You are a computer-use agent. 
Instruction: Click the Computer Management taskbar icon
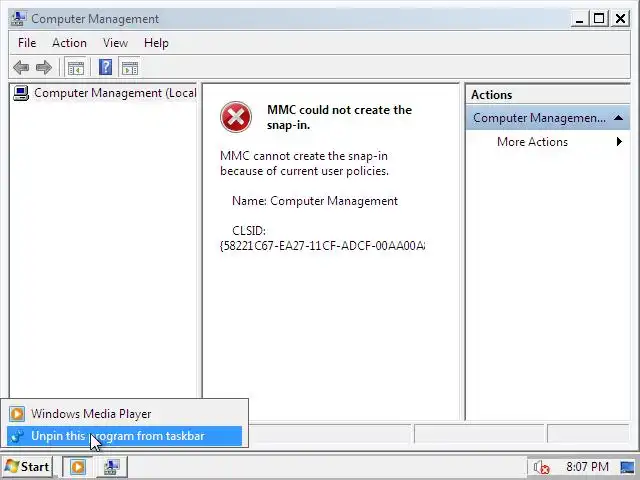point(111,467)
